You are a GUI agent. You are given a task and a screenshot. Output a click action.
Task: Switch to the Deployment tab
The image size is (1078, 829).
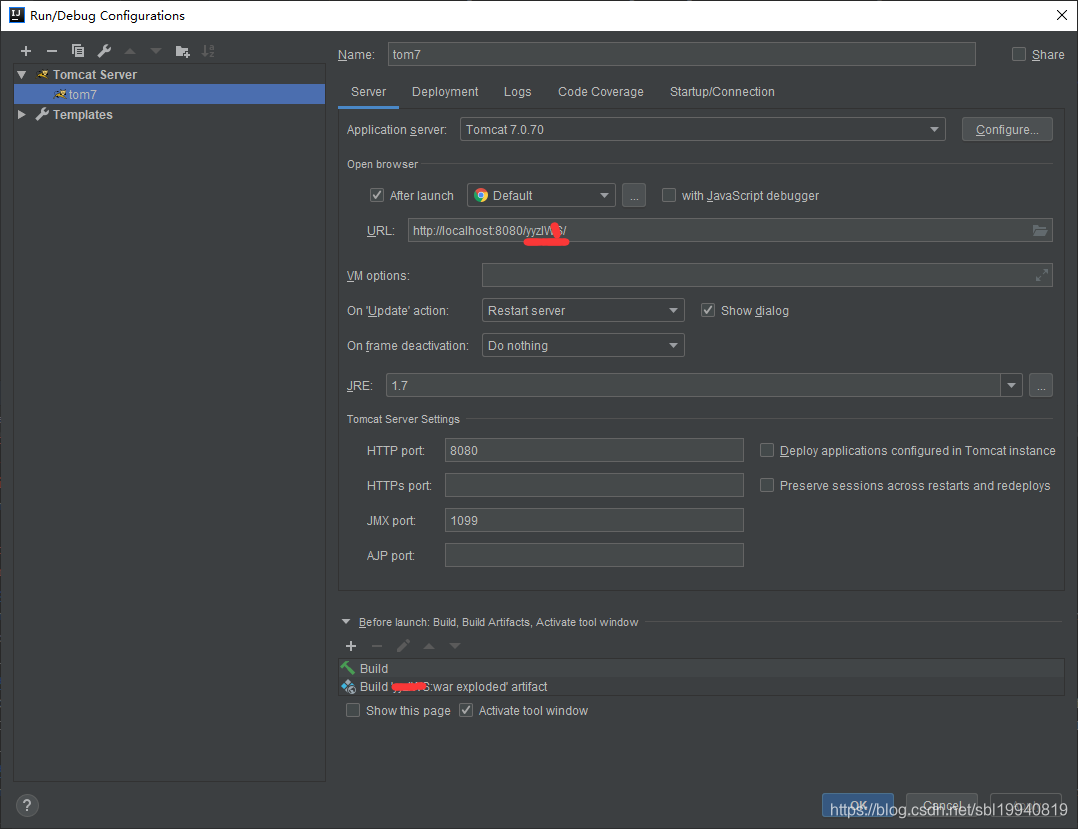445,92
